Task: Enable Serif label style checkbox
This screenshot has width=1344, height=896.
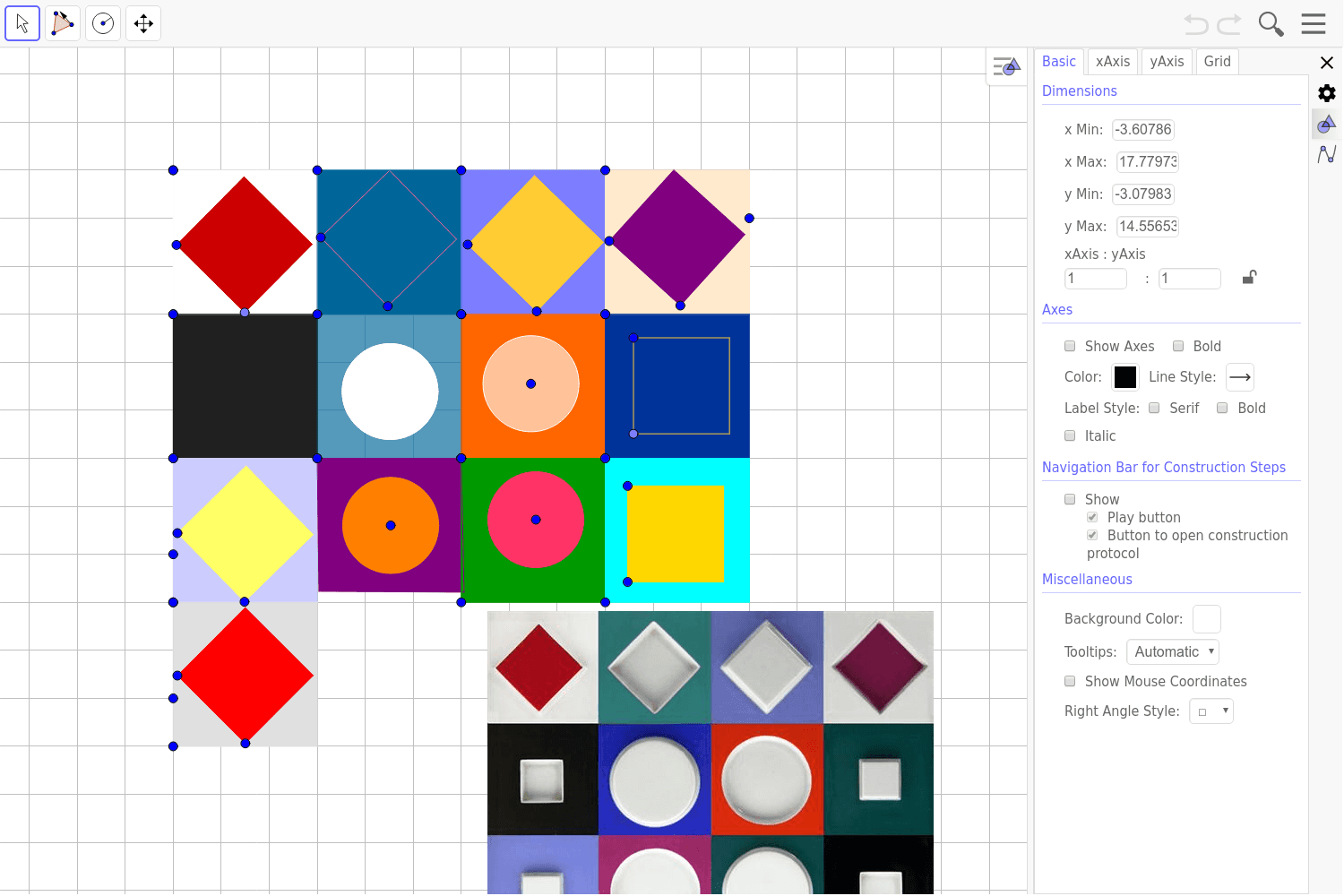Action: 1154,408
